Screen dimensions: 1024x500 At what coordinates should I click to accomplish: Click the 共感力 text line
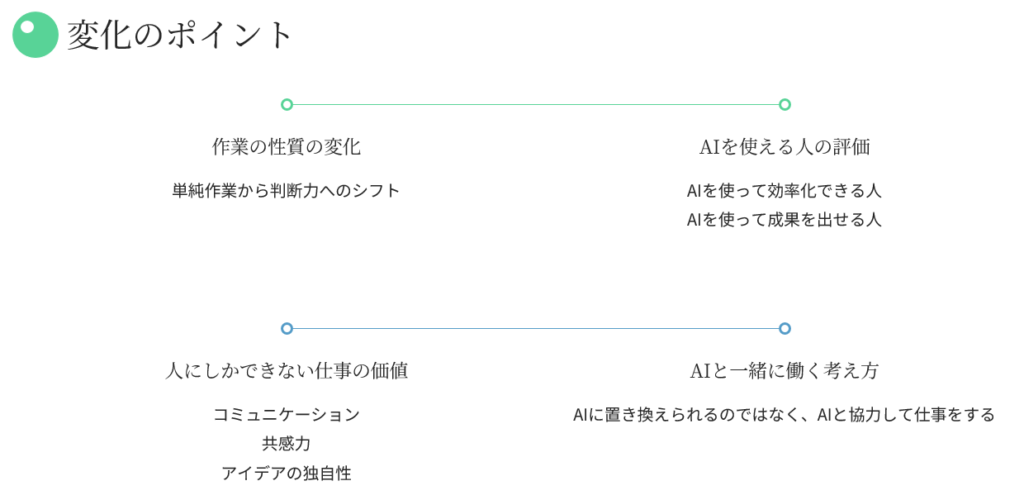tap(286, 444)
